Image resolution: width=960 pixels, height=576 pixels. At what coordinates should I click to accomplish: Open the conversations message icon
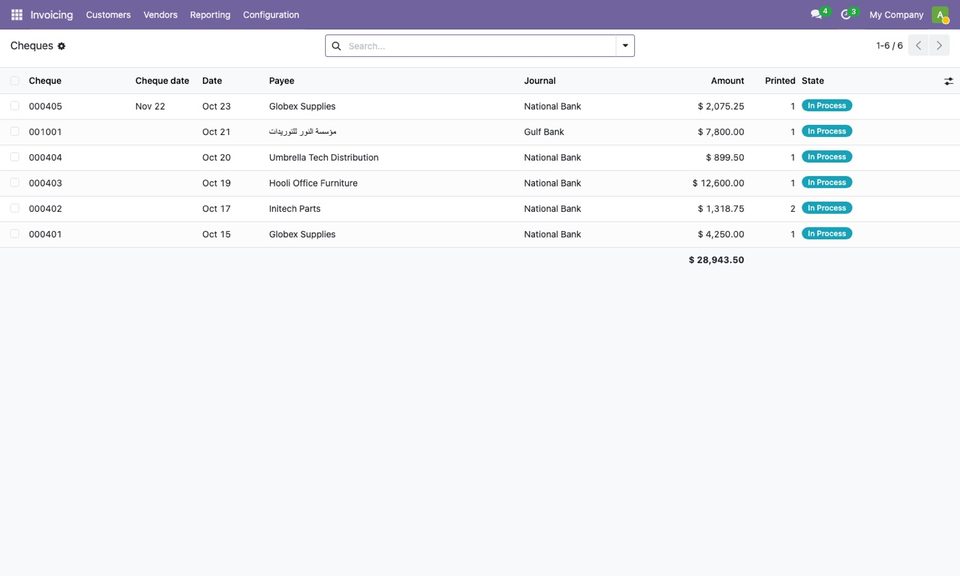(816, 15)
